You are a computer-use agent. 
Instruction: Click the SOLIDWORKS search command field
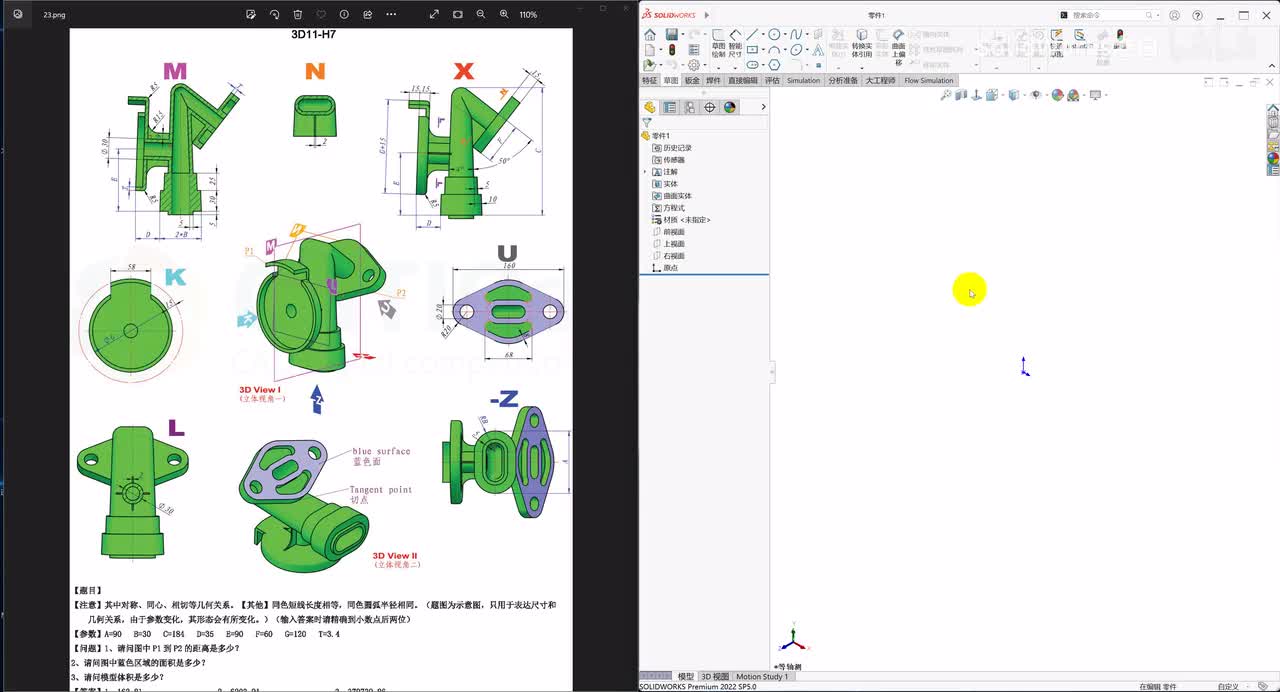[x=1108, y=15]
